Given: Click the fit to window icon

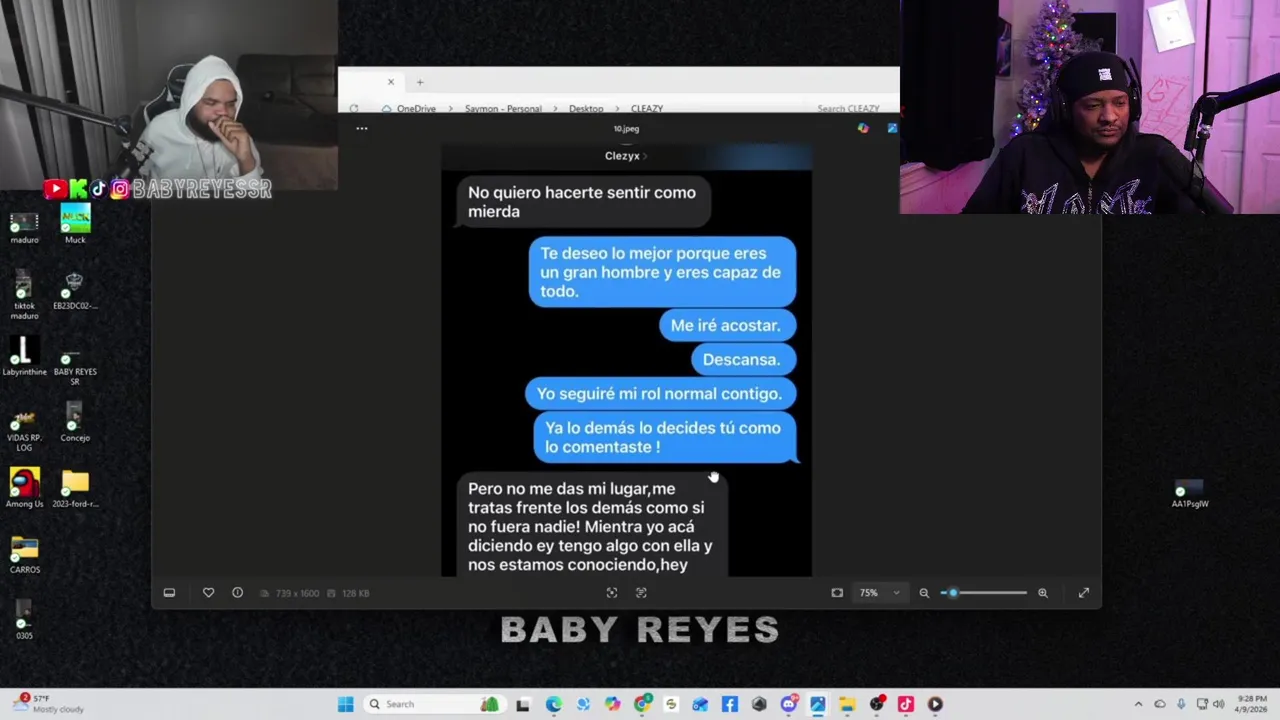Looking at the screenshot, I should pyautogui.click(x=837, y=593).
